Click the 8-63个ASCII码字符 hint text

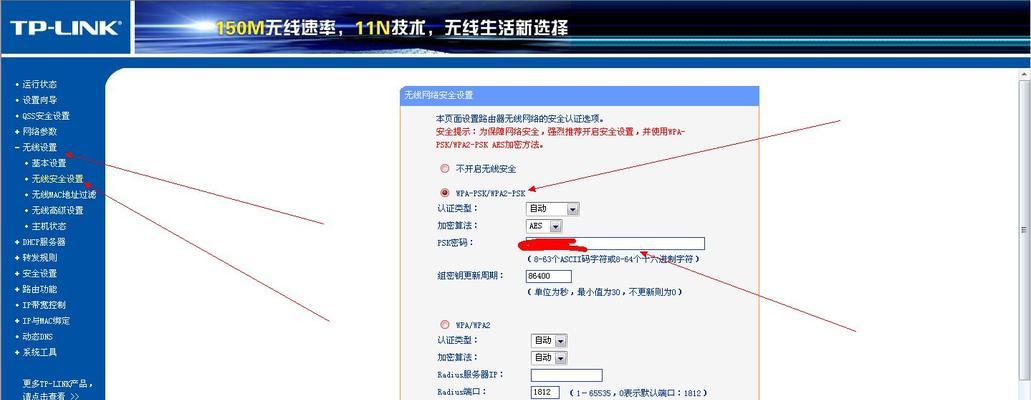point(613,259)
